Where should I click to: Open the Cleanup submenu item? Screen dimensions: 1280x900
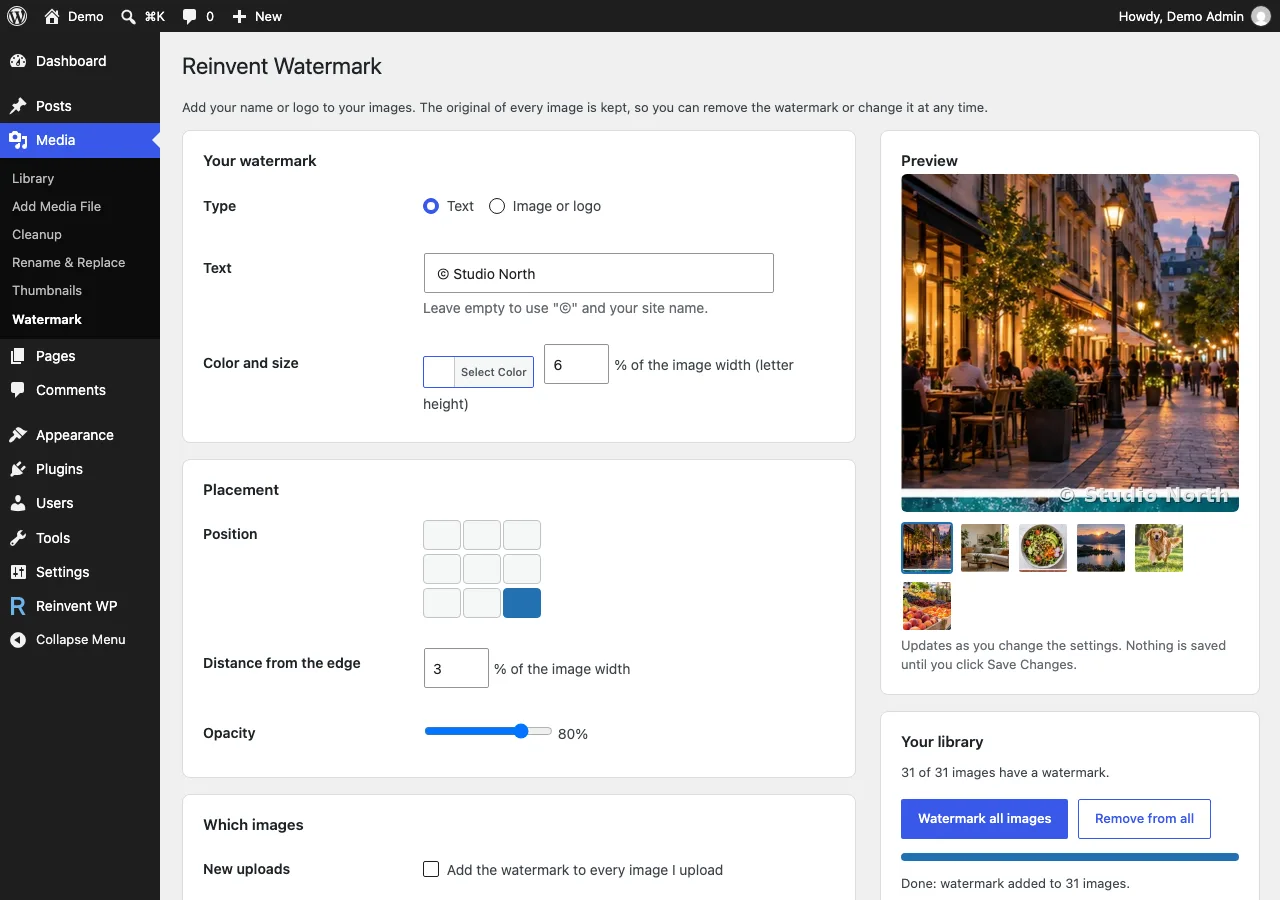37,234
